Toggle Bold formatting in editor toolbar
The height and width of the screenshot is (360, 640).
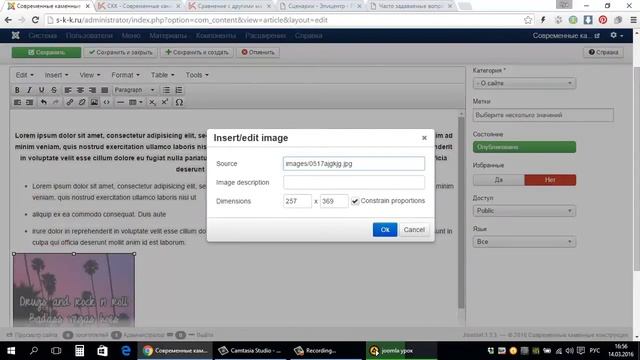pyautogui.click(x=17, y=90)
